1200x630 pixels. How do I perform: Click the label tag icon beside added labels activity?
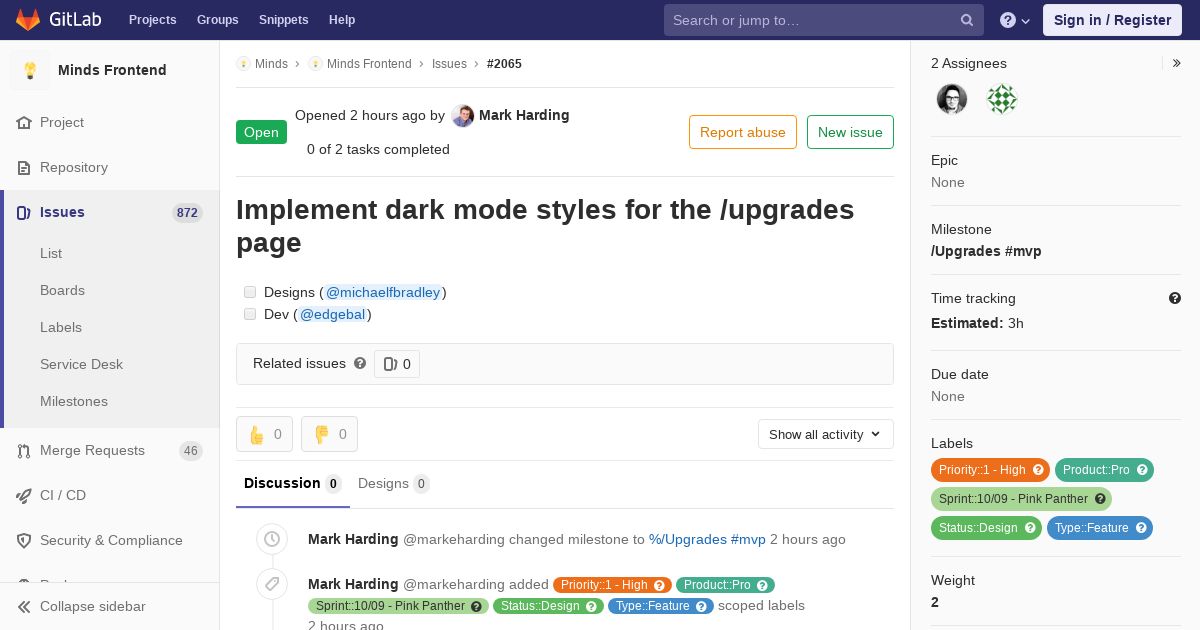(x=272, y=584)
